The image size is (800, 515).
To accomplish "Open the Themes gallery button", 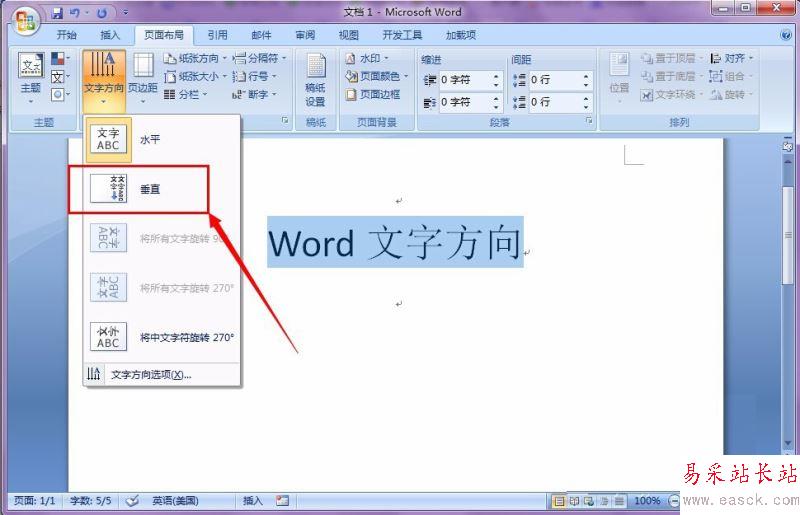I will click(31, 78).
